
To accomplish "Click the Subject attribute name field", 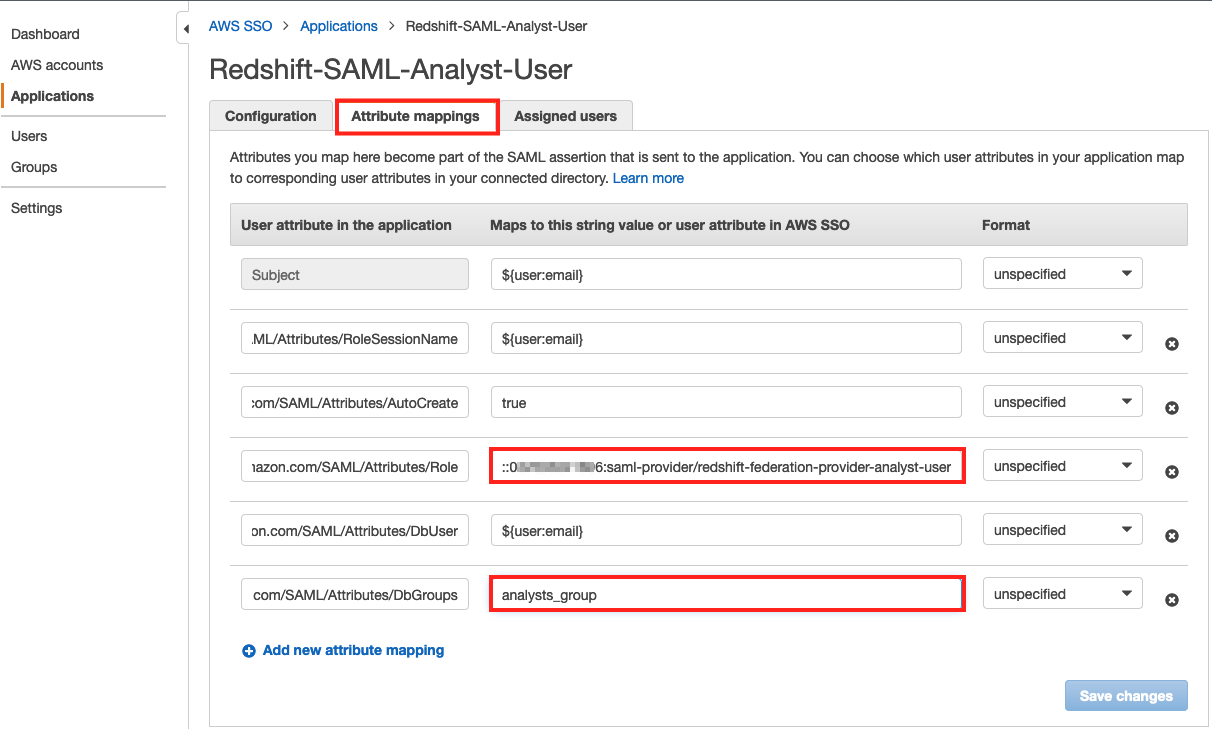I will [x=355, y=274].
